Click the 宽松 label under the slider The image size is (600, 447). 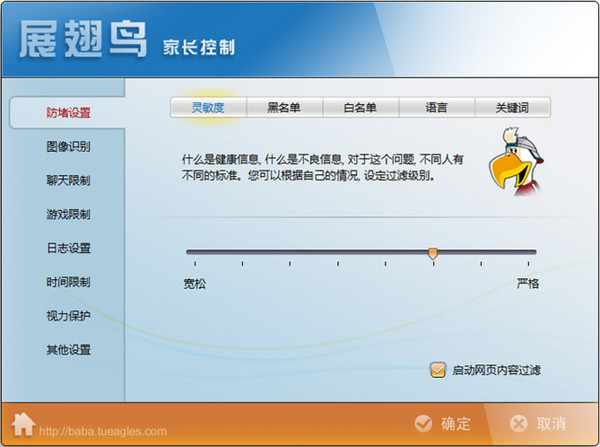(x=194, y=284)
